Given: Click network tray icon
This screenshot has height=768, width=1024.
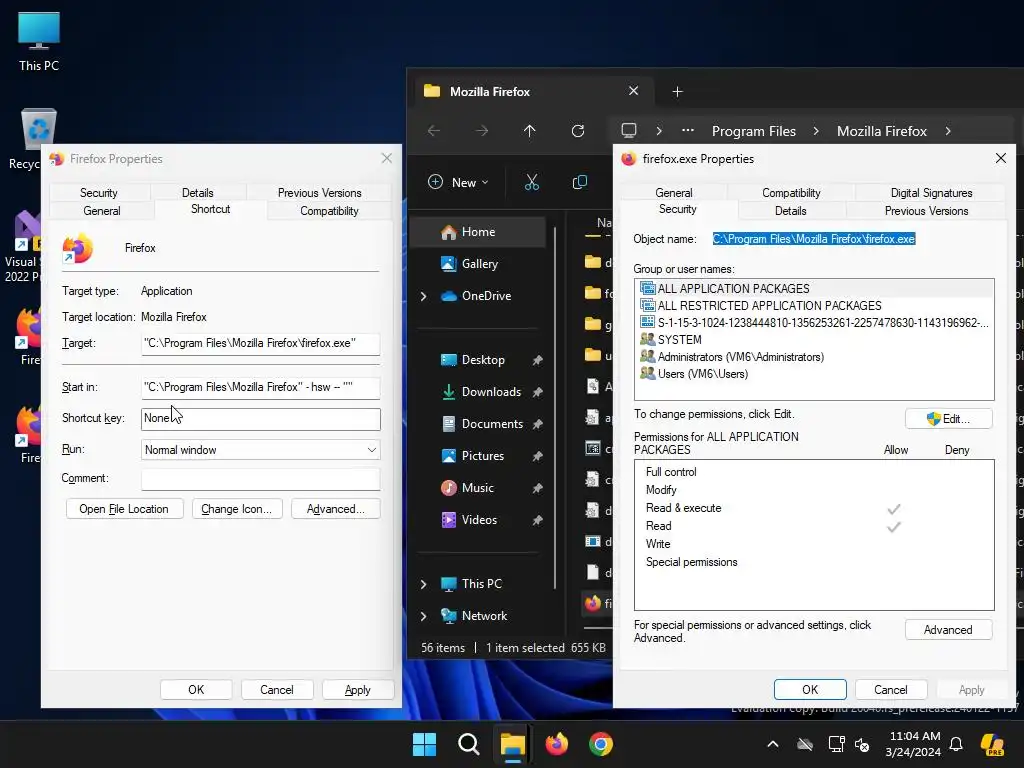Looking at the screenshot, I should [837, 744].
